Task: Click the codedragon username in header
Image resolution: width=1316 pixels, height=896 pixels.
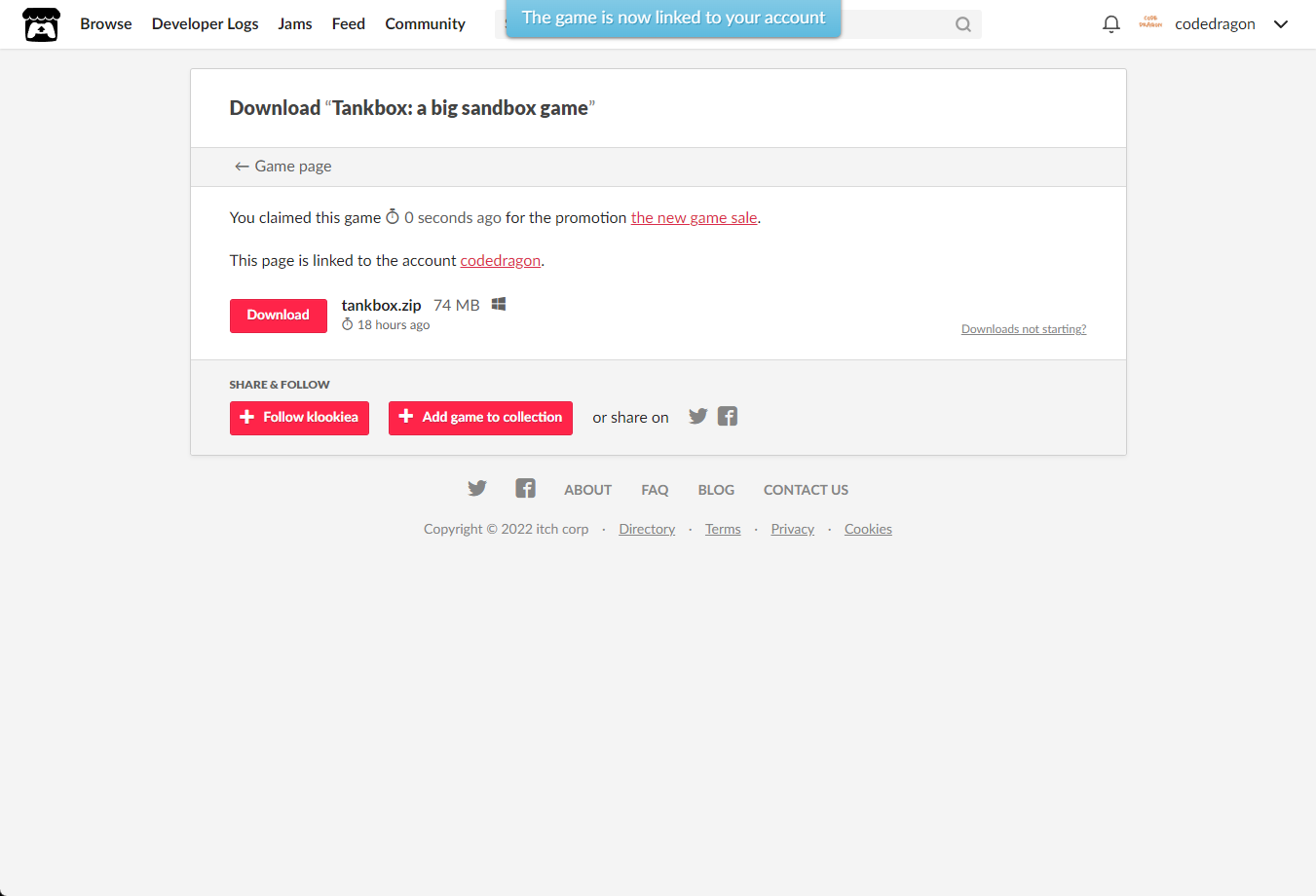Action: (x=1215, y=24)
